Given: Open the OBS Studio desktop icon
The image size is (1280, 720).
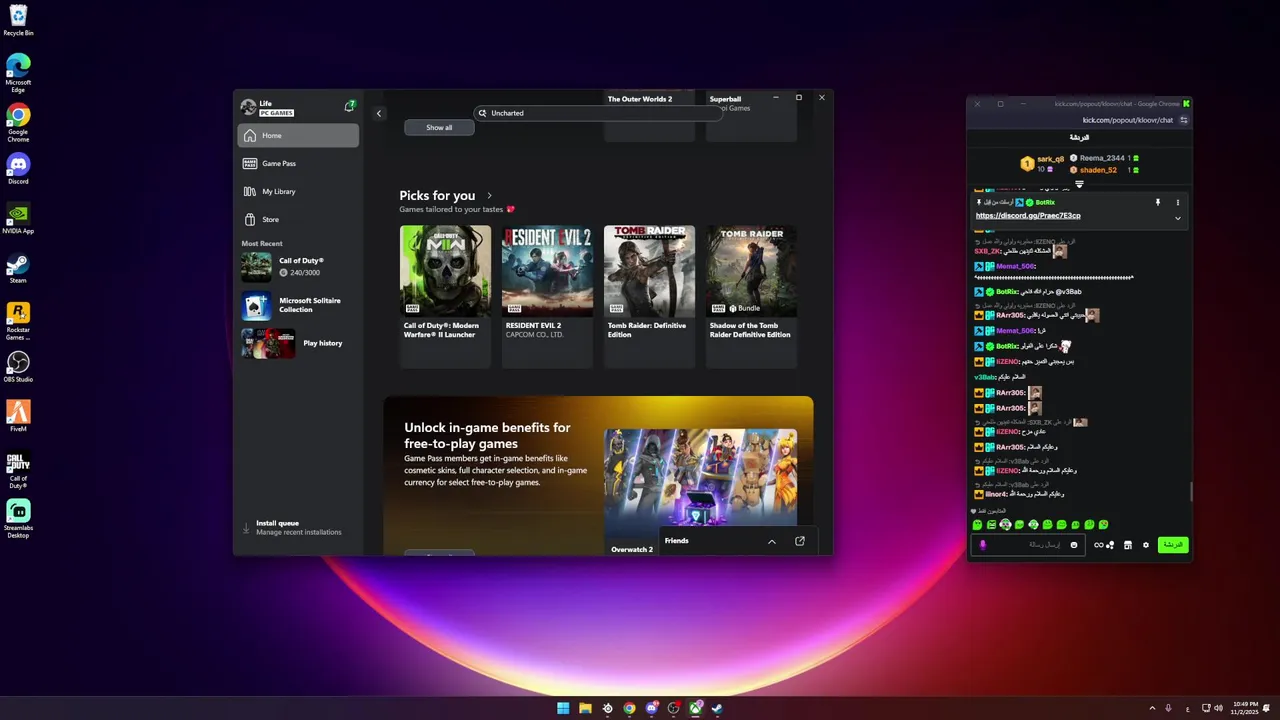Looking at the screenshot, I should click(x=18, y=366).
